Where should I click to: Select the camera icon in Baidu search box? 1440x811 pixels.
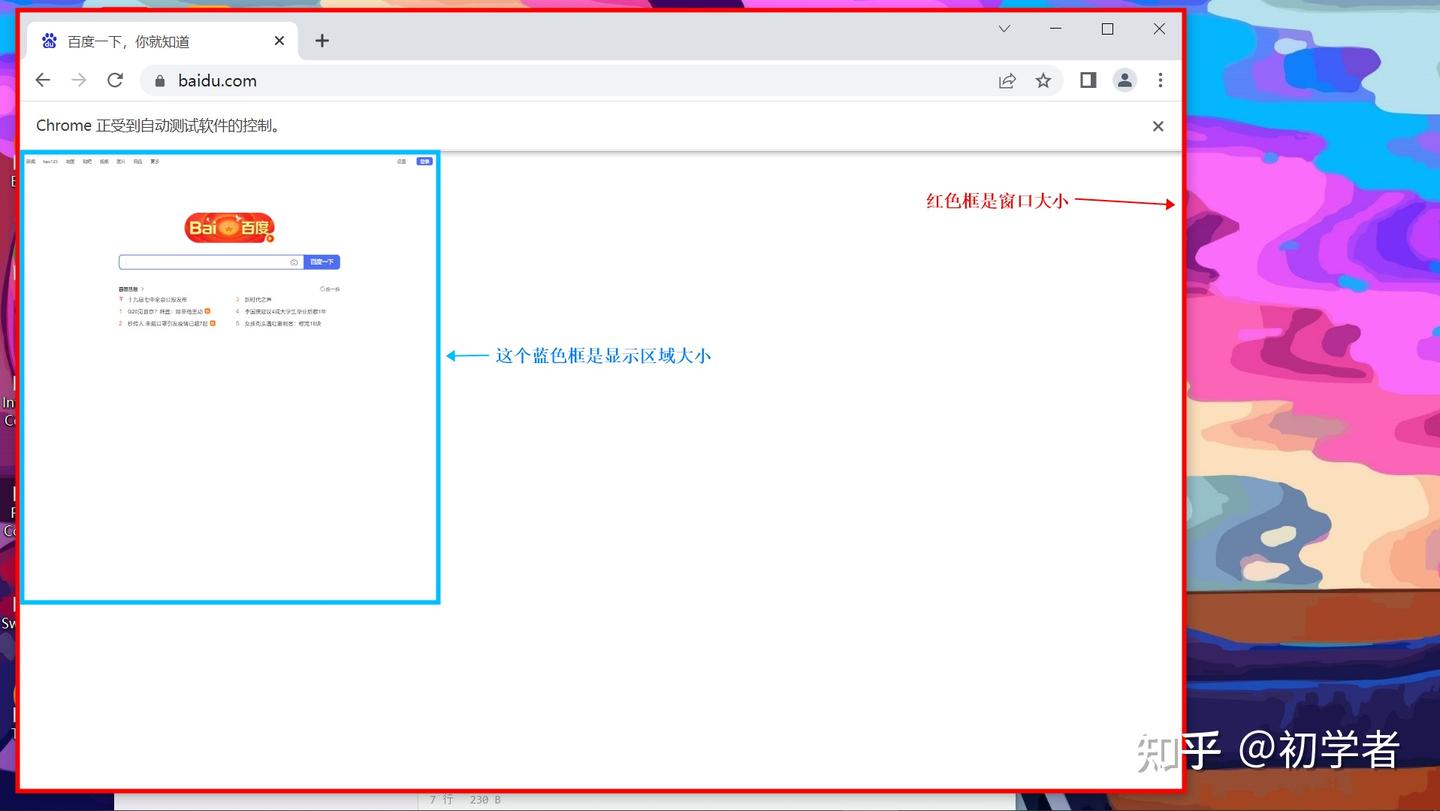click(293, 261)
